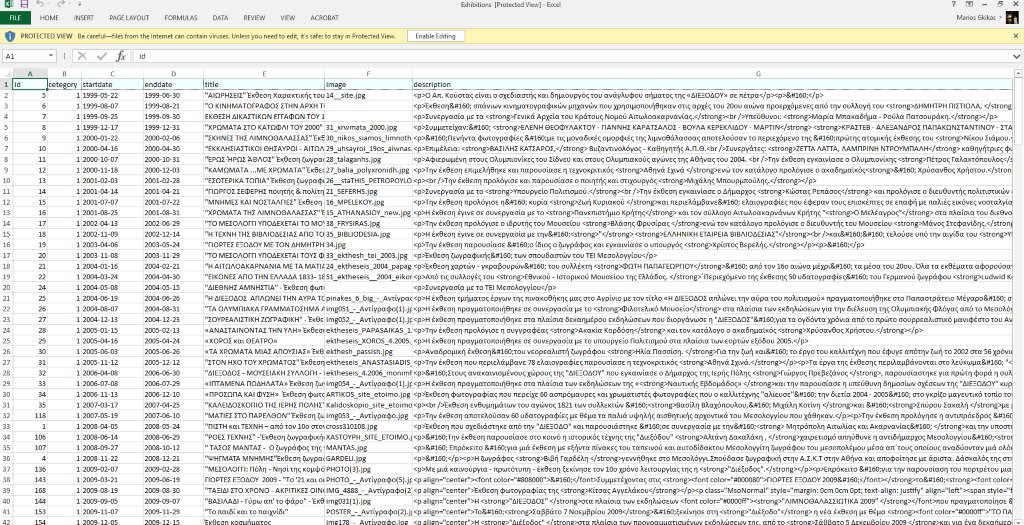Click the Redo arrow icon

tap(60, 5)
